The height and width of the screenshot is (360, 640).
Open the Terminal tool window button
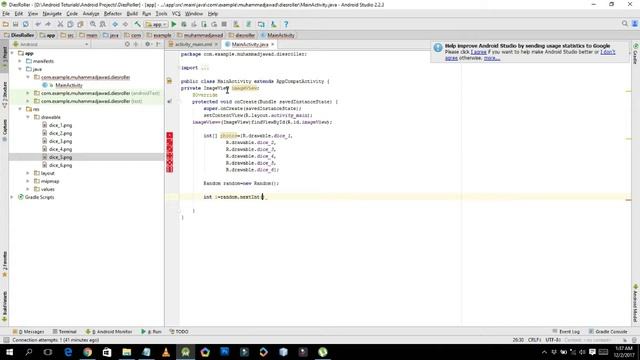pos(65,331)
